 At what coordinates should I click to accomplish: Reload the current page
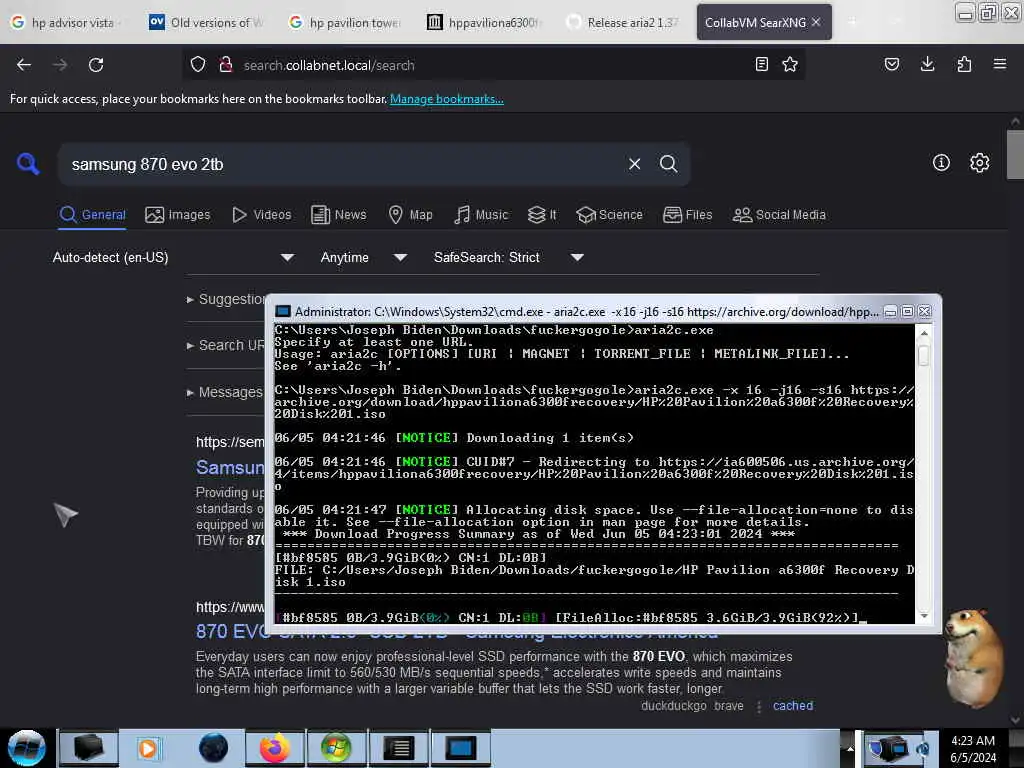(x=96, y=65)
